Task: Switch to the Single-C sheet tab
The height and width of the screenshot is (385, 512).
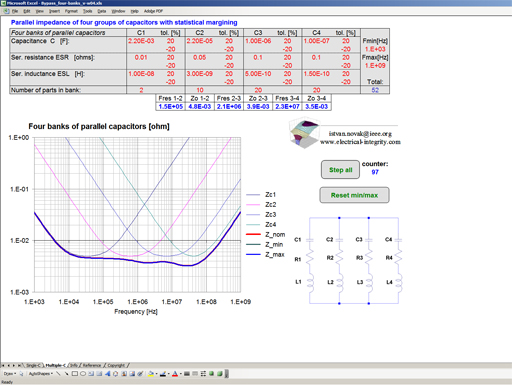Action: (x=33, y=365)
